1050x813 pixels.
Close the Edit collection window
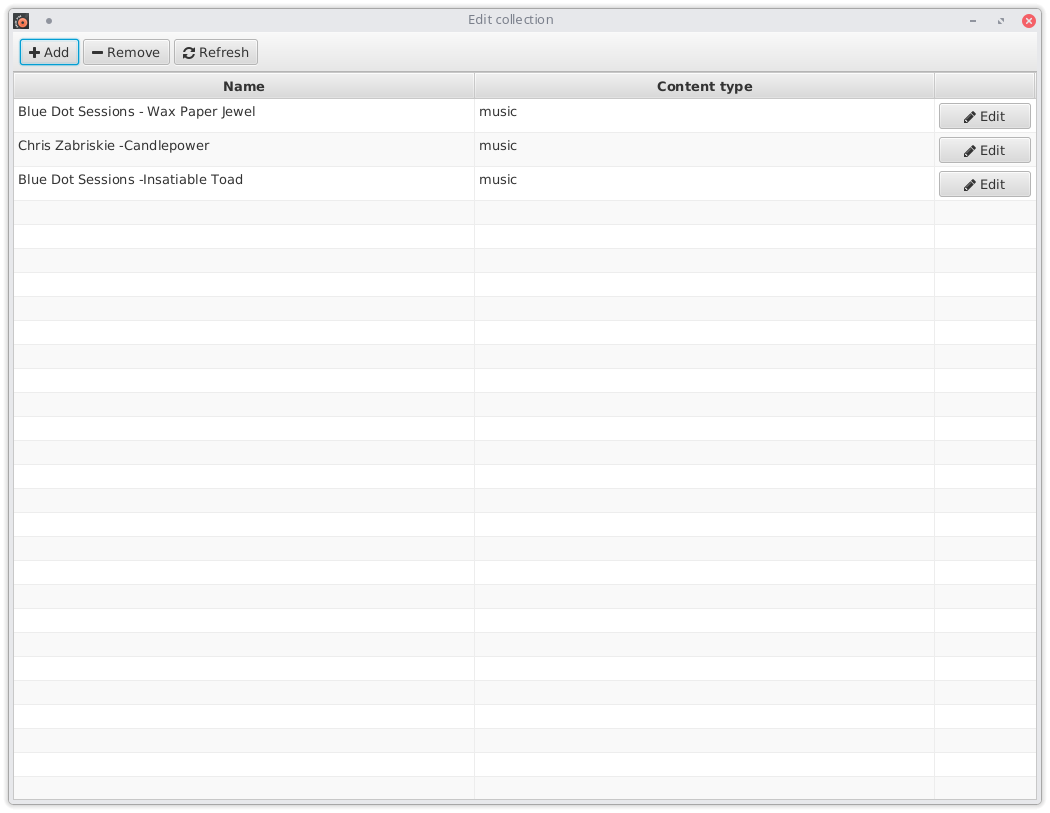pyautogui.click(x=1029, y=21)
